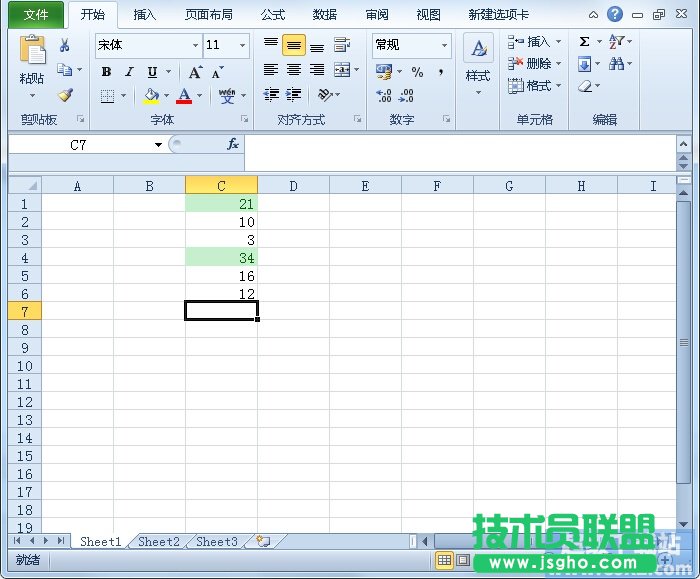Toggle Bold formatting
The height and width of the screenshot is (579, 700).
tap(106, 72)
